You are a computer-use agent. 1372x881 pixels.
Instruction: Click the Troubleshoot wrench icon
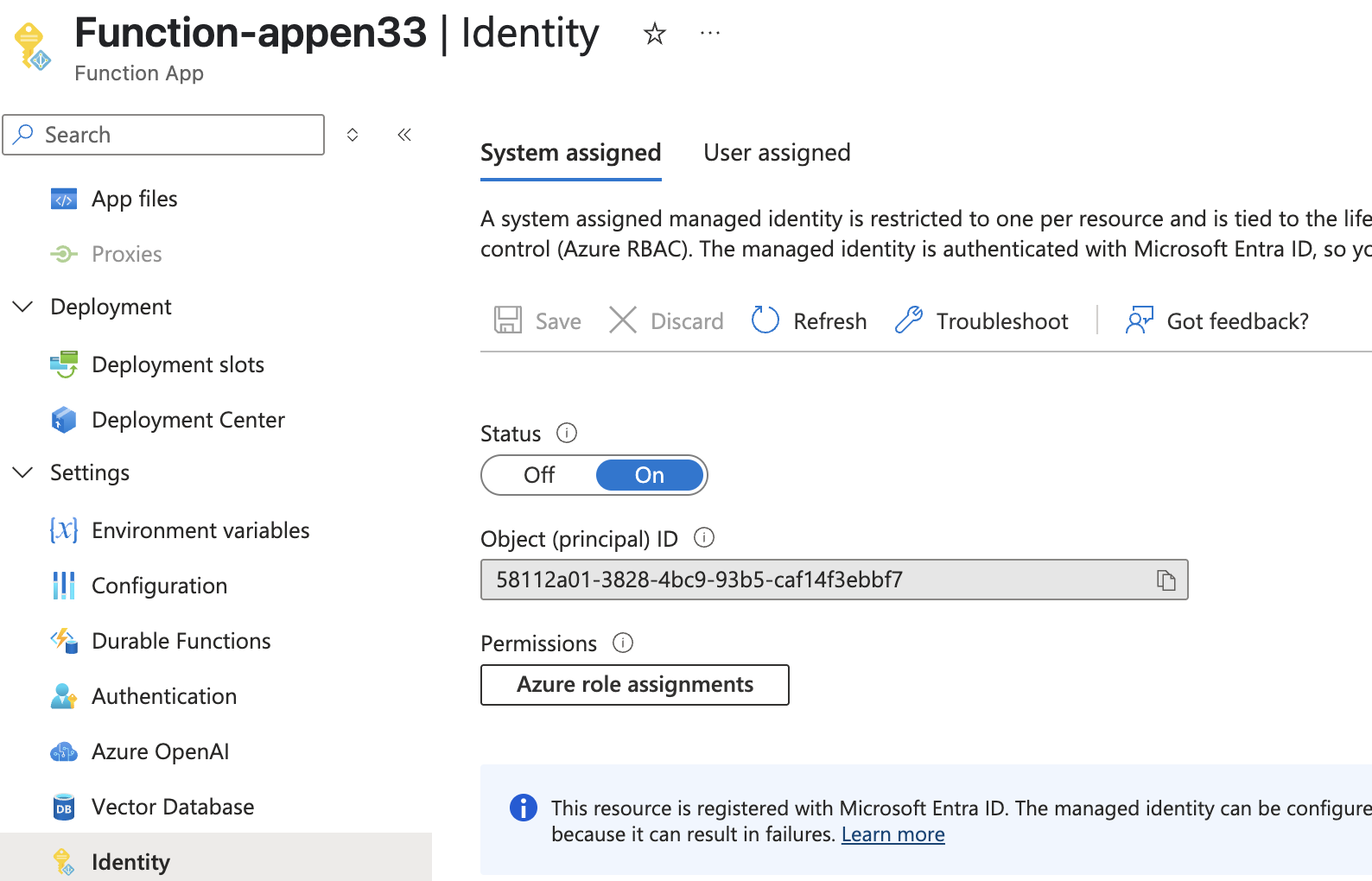click(909, 320)
